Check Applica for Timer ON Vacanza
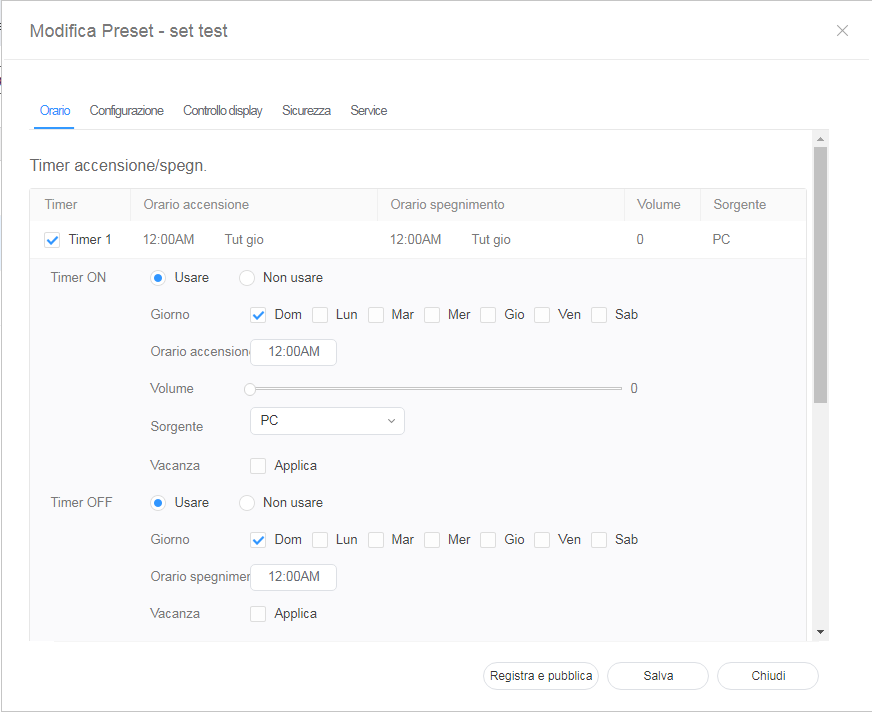 (x=258, y=466)
